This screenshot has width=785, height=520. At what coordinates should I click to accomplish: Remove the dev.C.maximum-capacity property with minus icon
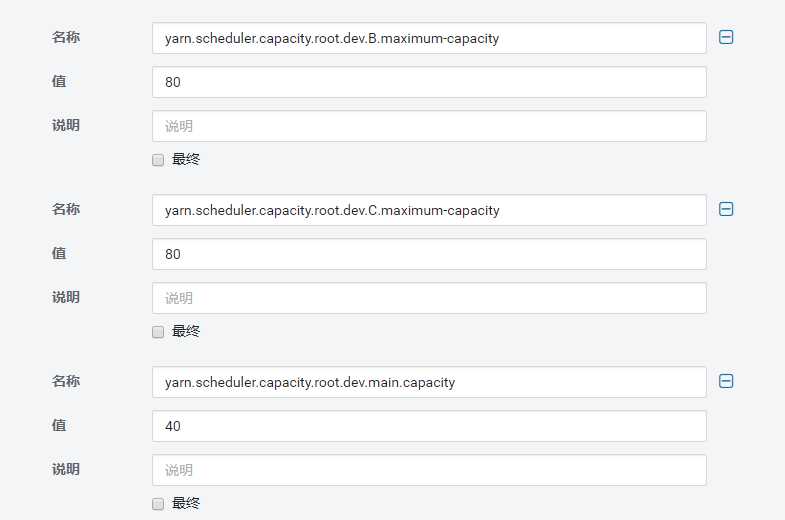point(726,209)
